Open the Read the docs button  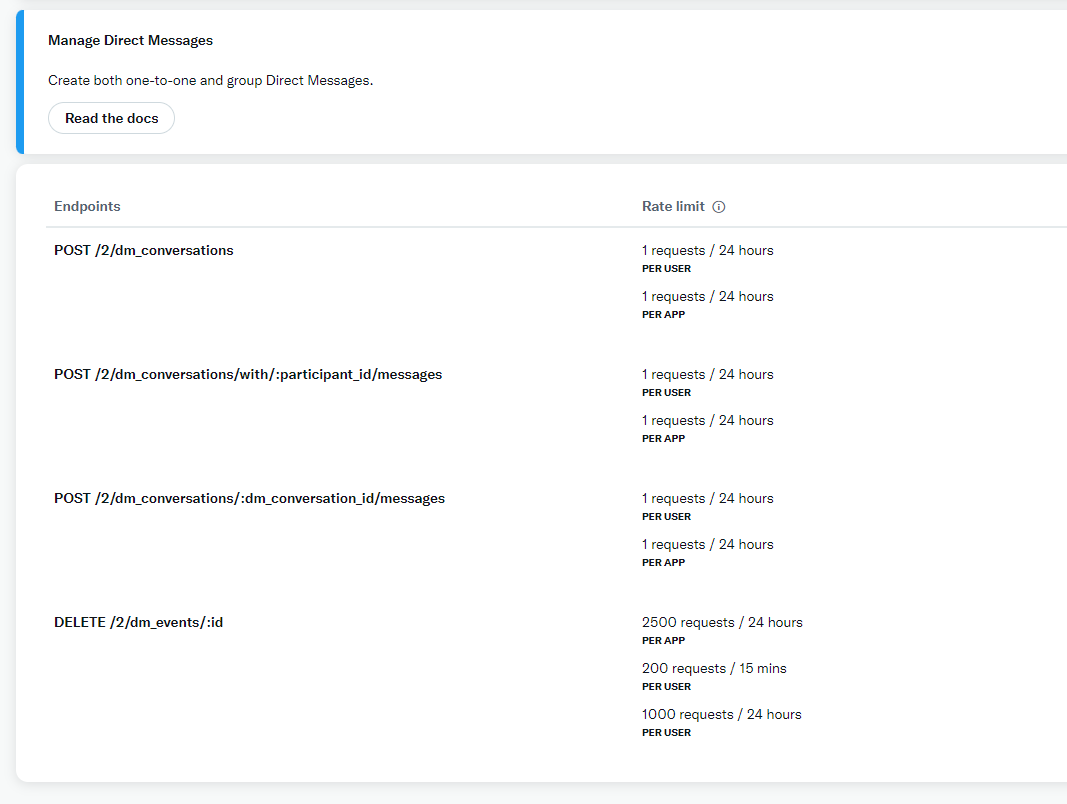point(111,118)
